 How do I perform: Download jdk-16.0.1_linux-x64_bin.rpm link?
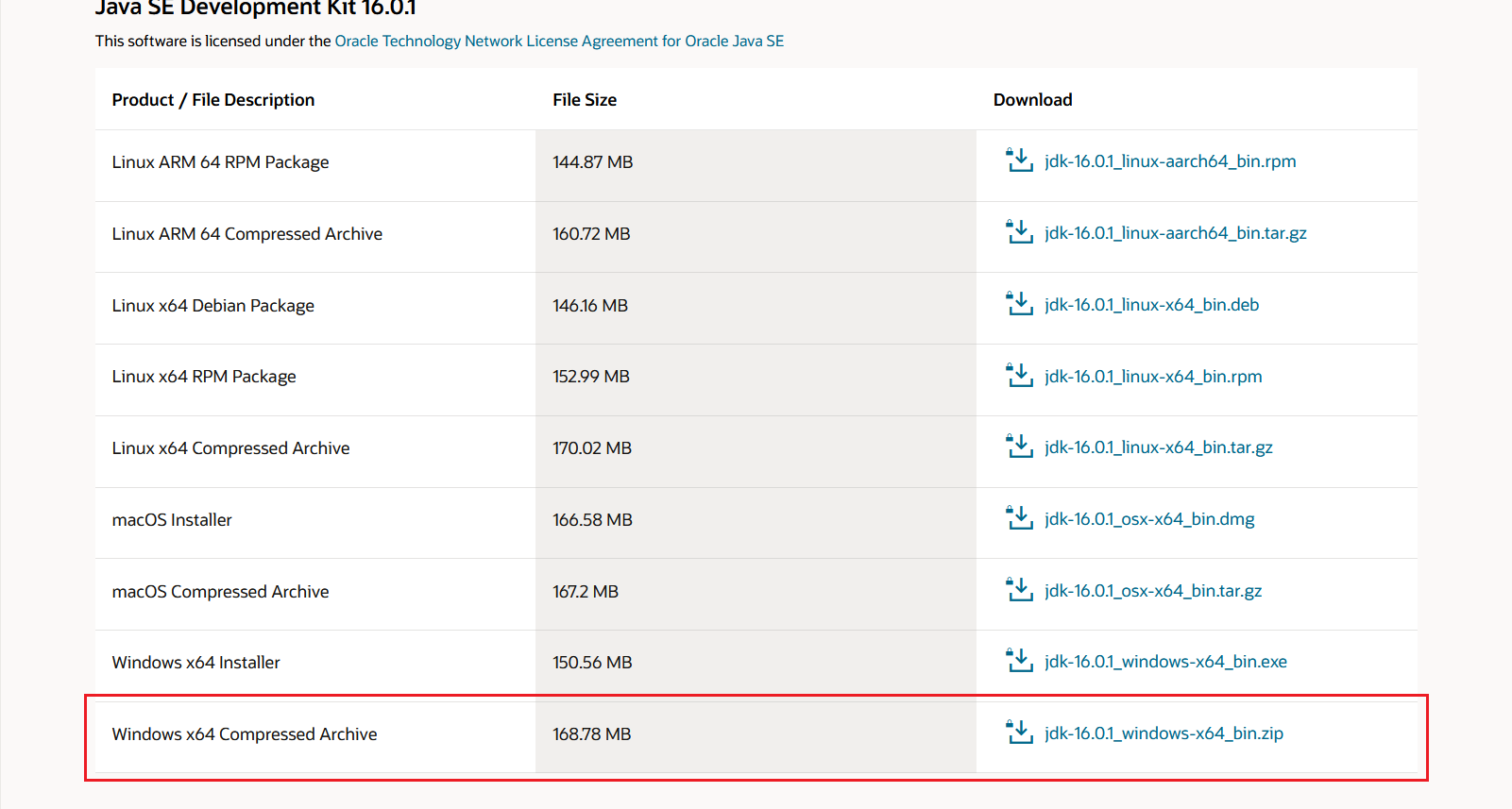coord(1153,377)
